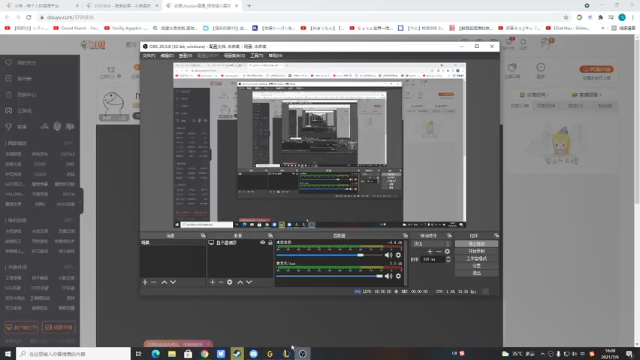640x360 pixels.
Task: Open the mic/Aux audio settings gear
Action: pyautogui.click(x=398, y=276)
